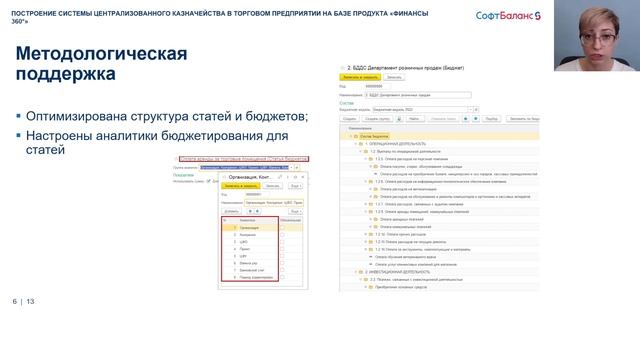Click the star icon in Организация popup title
This screenshot has height=360, width=640.
(224, 177)
